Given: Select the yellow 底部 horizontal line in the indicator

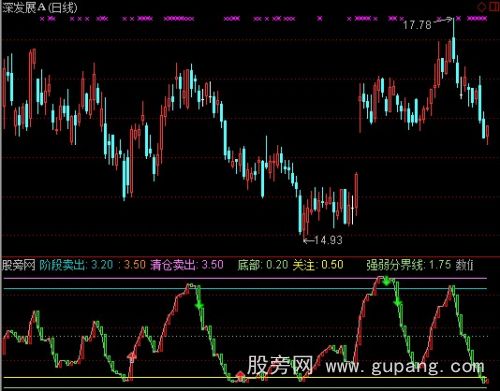Looking at the screenshot, I should click(x=244, y=378).
